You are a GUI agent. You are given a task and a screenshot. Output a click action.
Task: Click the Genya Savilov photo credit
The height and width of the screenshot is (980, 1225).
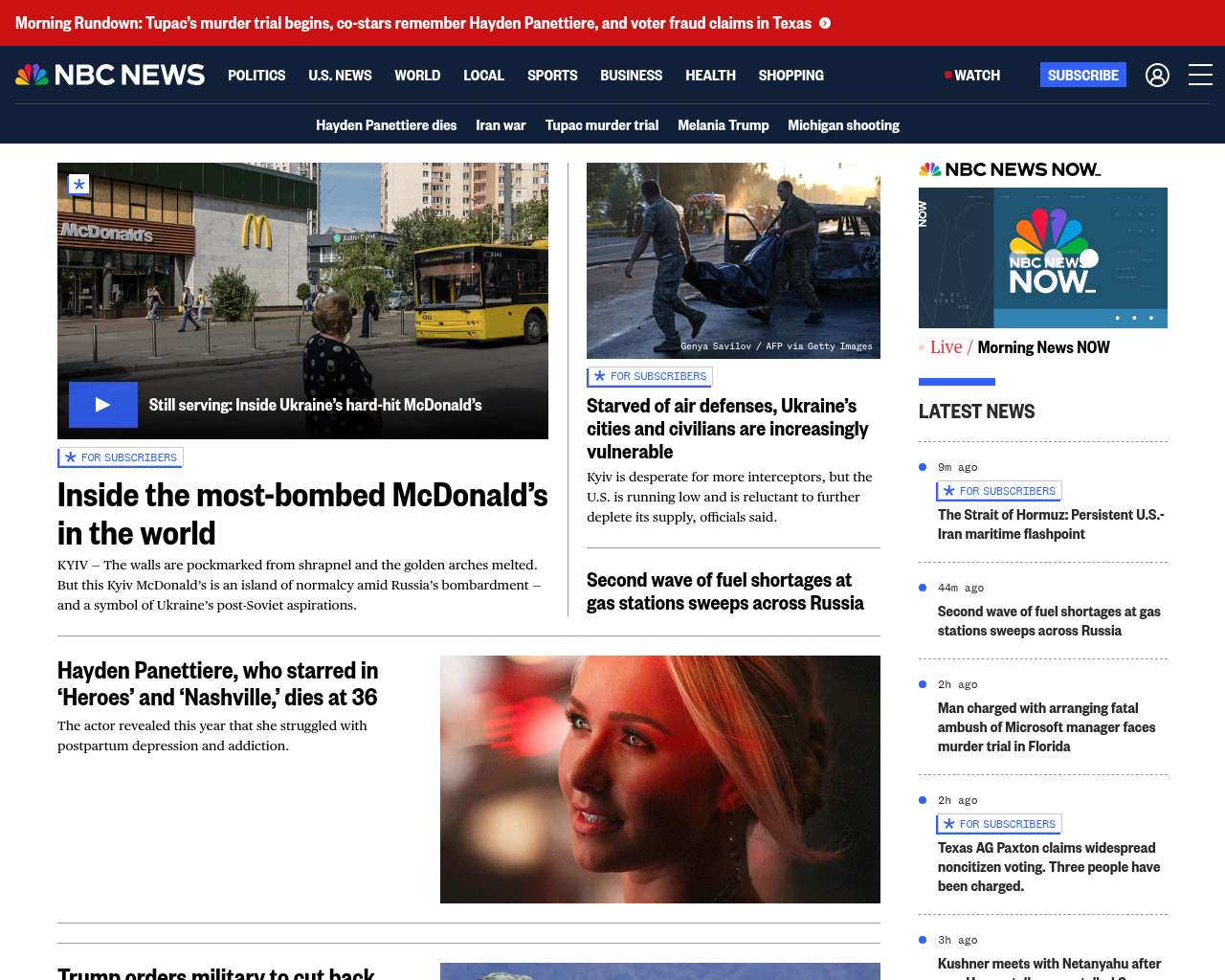click(776, 346)
